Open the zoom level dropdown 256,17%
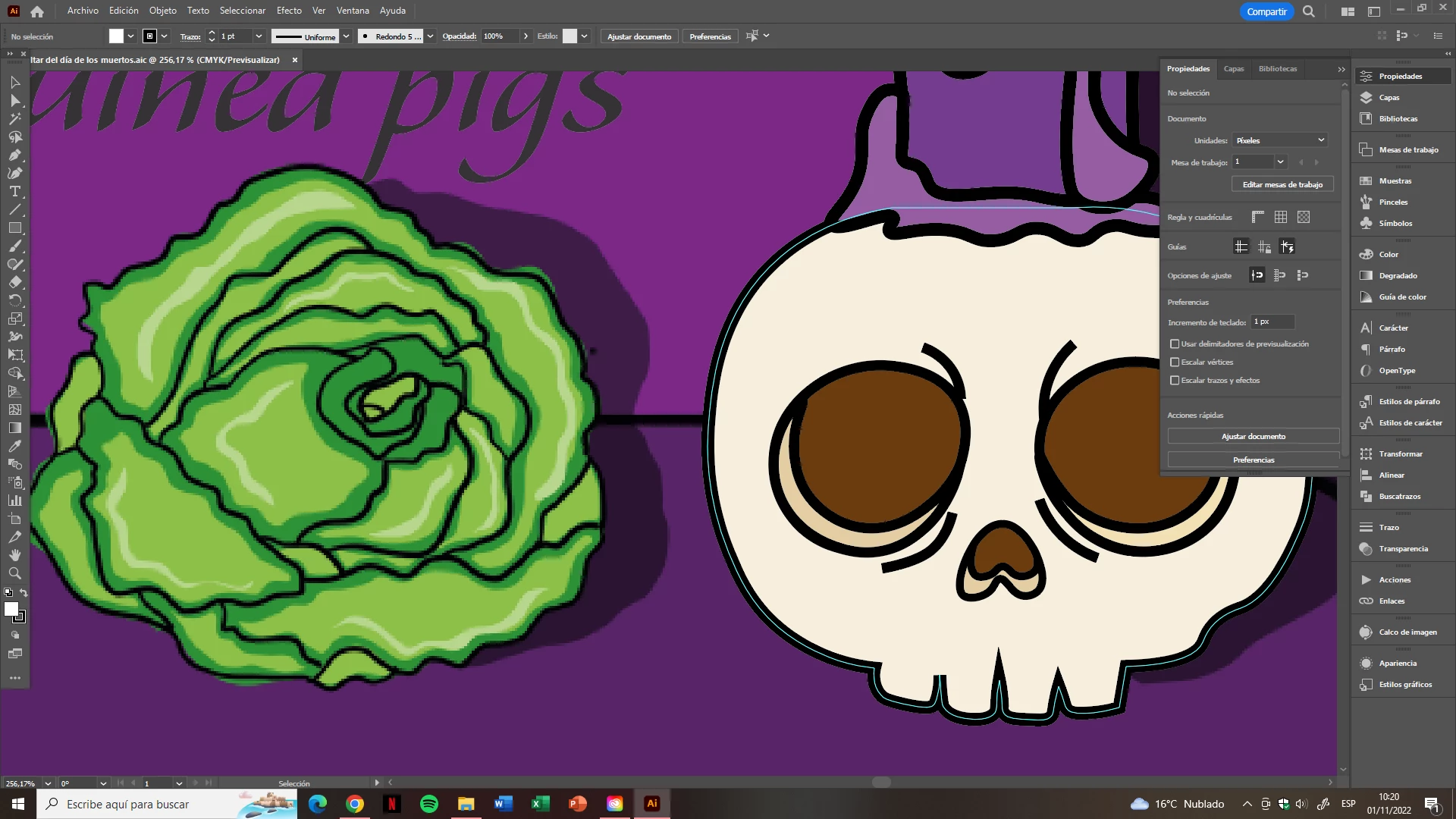The image size is (1456, 819). (48, 783)
